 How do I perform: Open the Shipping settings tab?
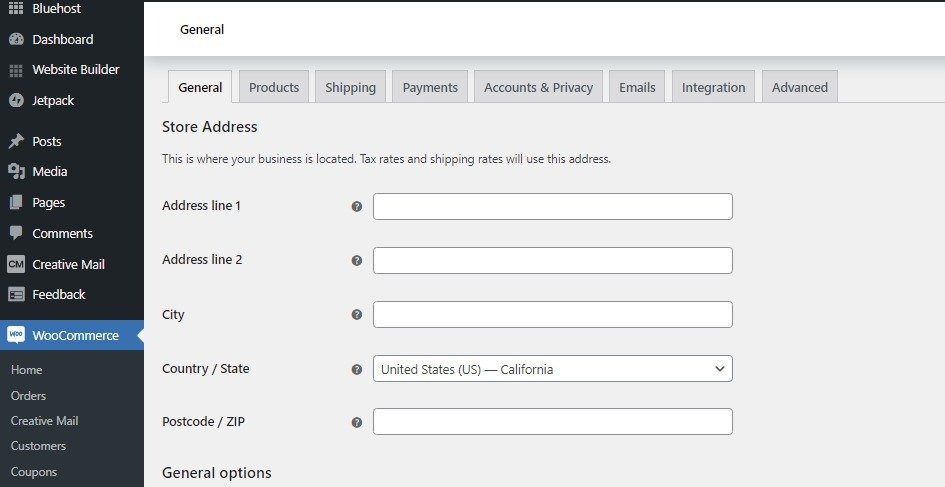point(350,87)
